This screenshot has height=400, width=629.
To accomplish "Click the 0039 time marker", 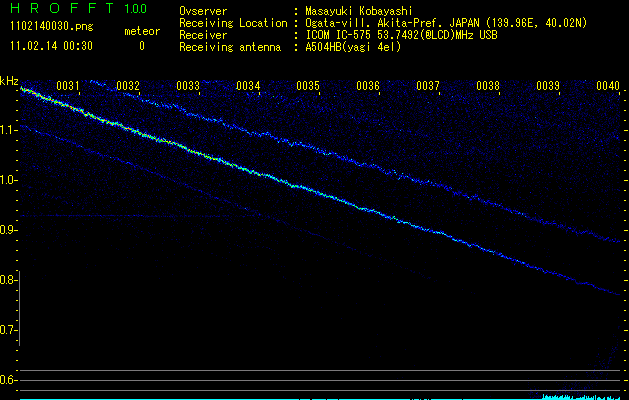I will [548, 85].
